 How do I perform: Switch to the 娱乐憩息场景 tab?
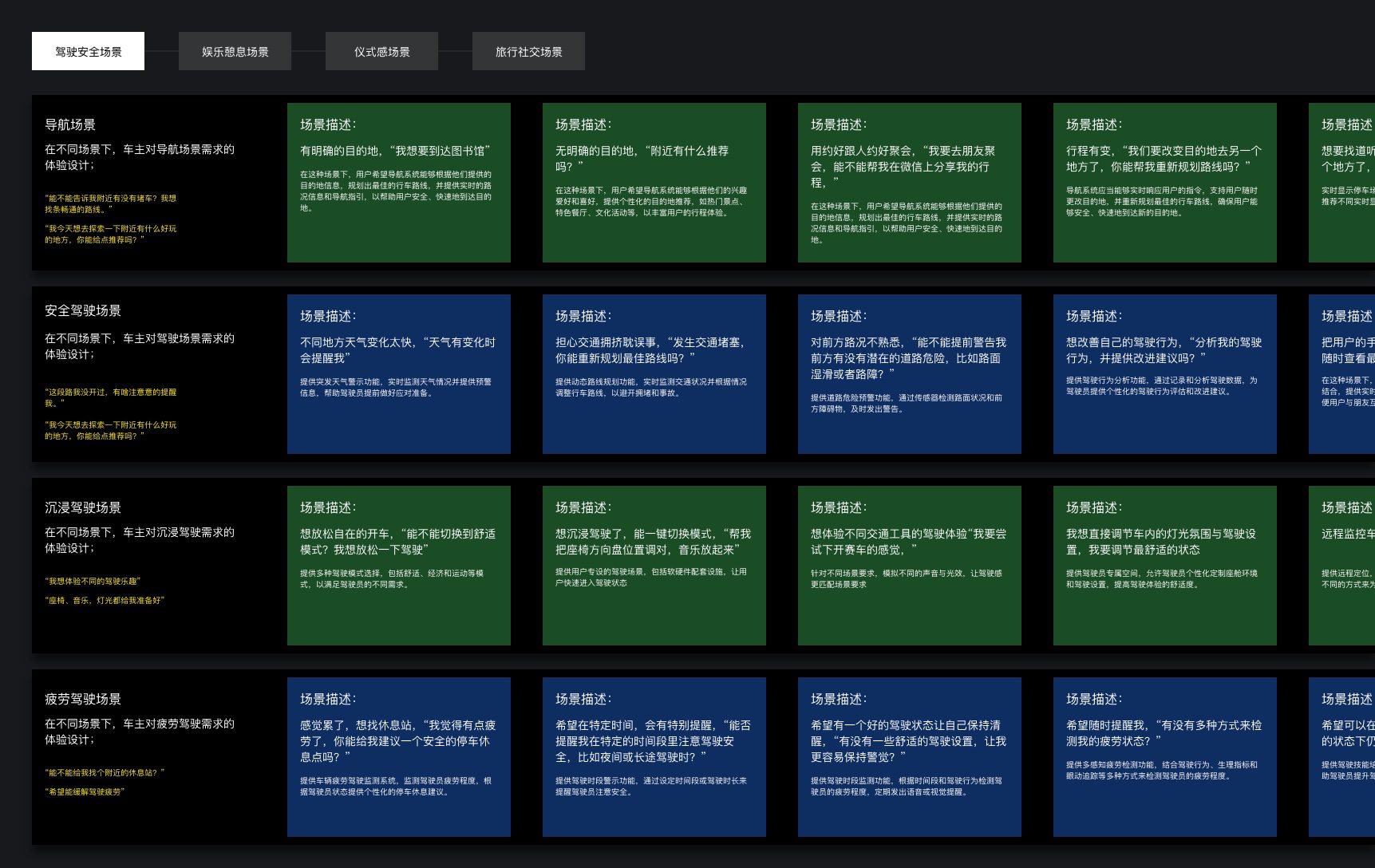click(235, 51)
